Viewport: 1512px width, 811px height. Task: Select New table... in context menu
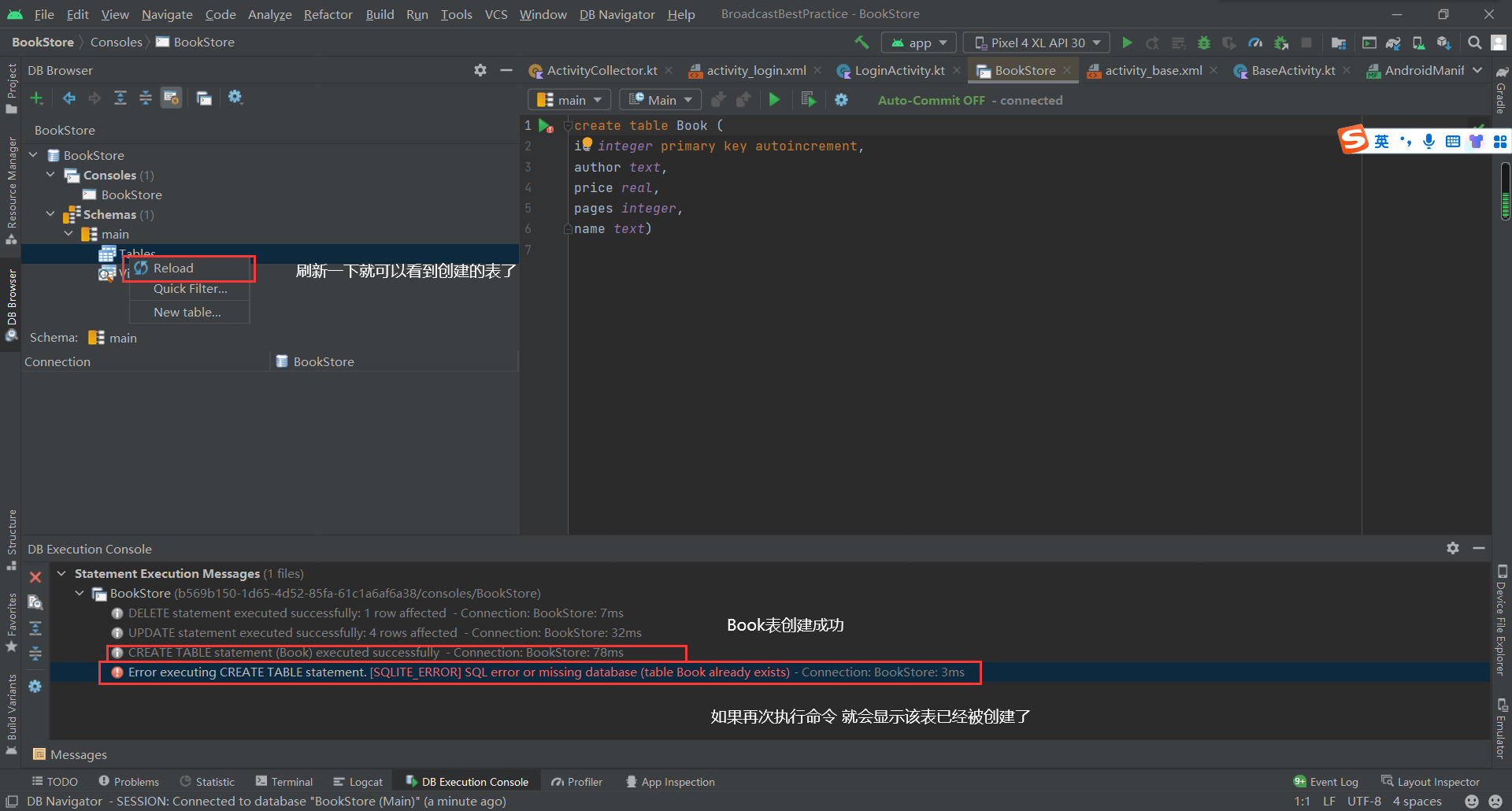187,313
